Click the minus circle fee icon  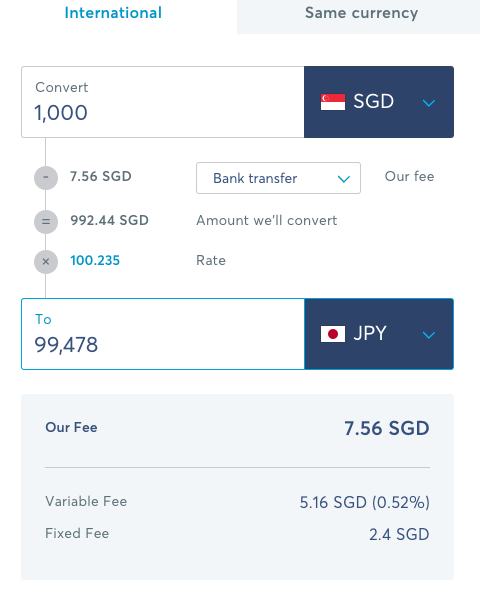coord(46,178)
